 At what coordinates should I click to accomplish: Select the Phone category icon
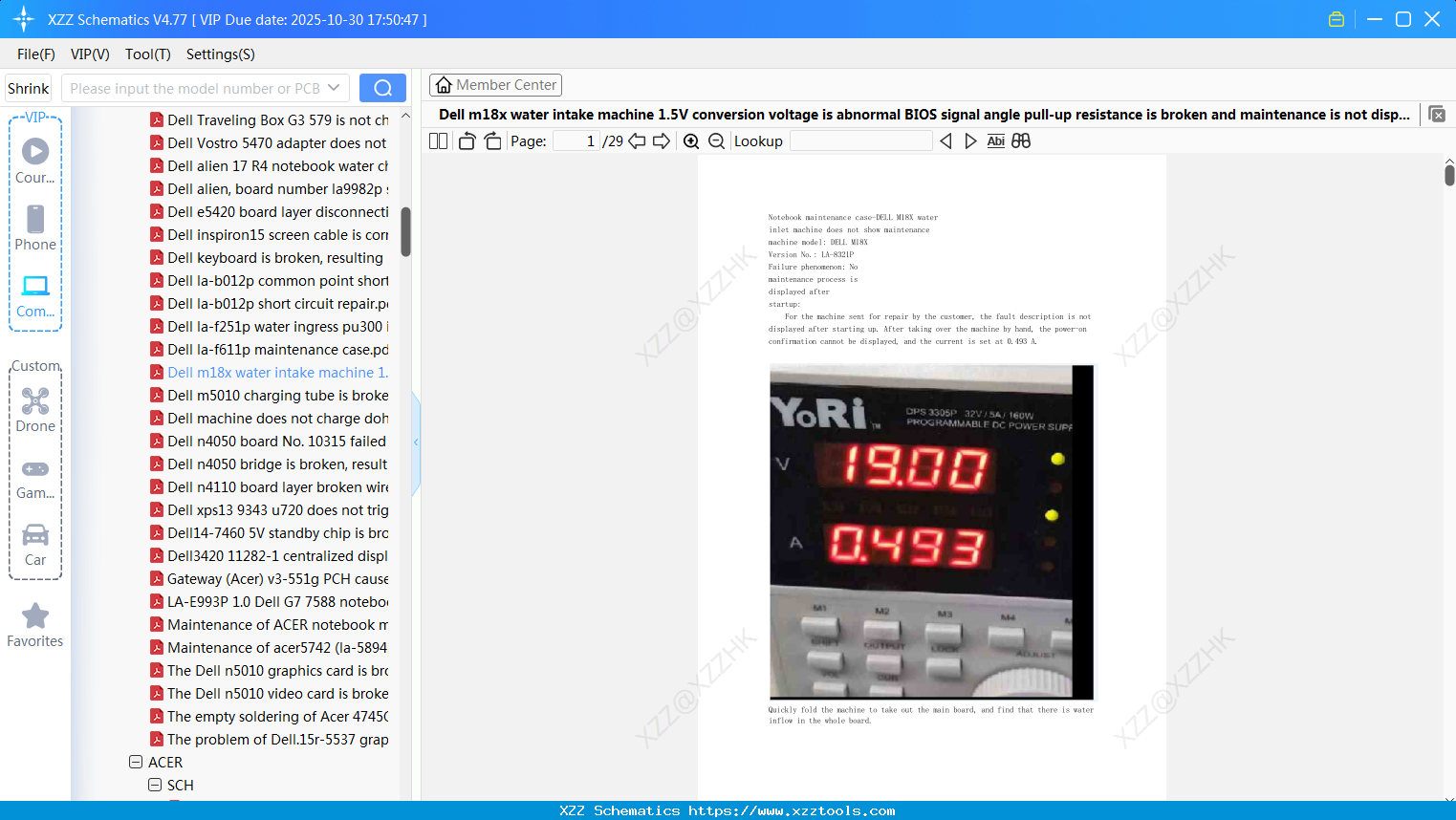(35, 227)
